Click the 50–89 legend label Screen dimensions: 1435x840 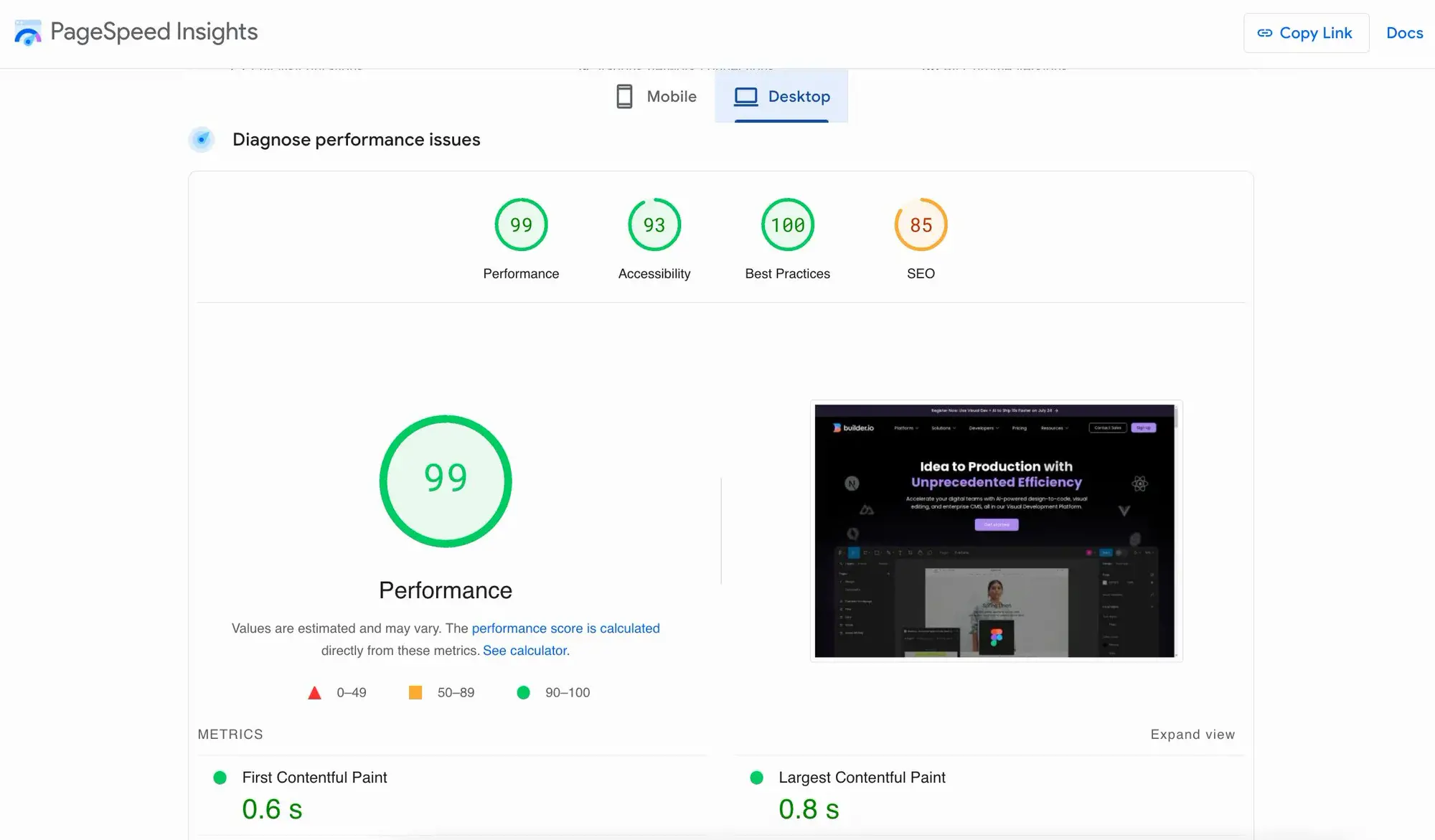tap(456, 692)
